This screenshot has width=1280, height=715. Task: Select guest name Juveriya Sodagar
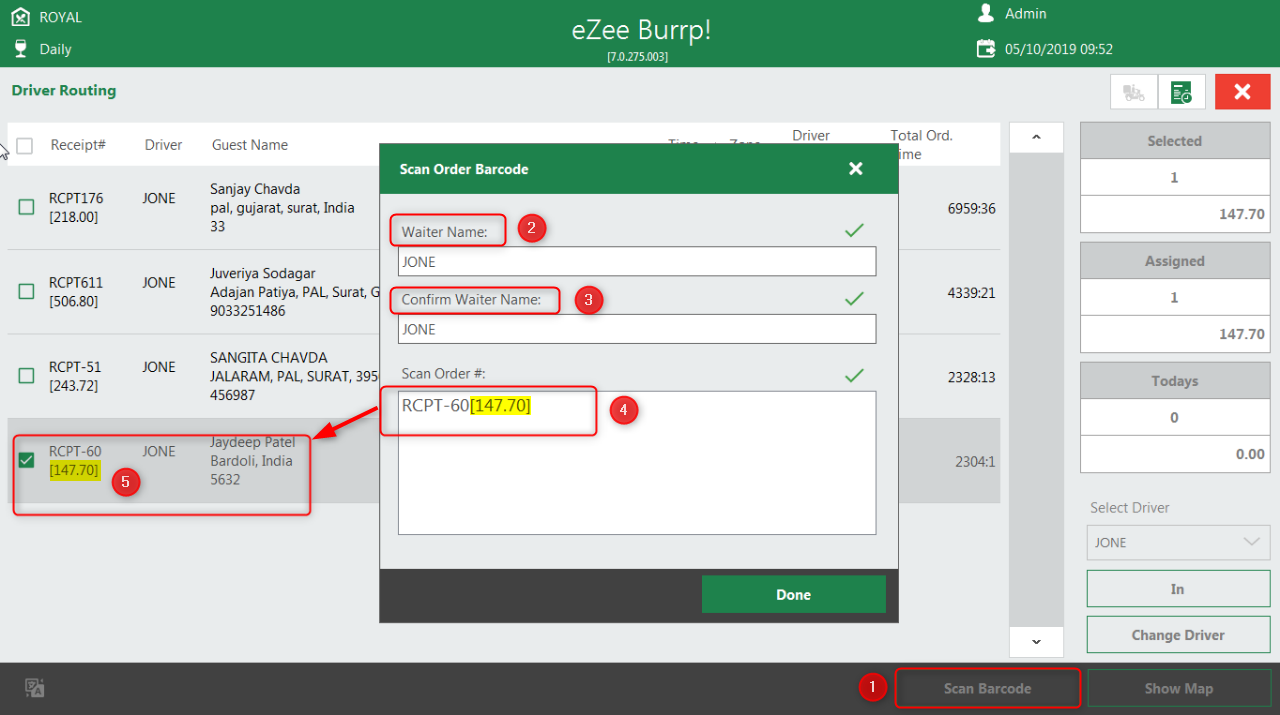(x=263, y=273)
